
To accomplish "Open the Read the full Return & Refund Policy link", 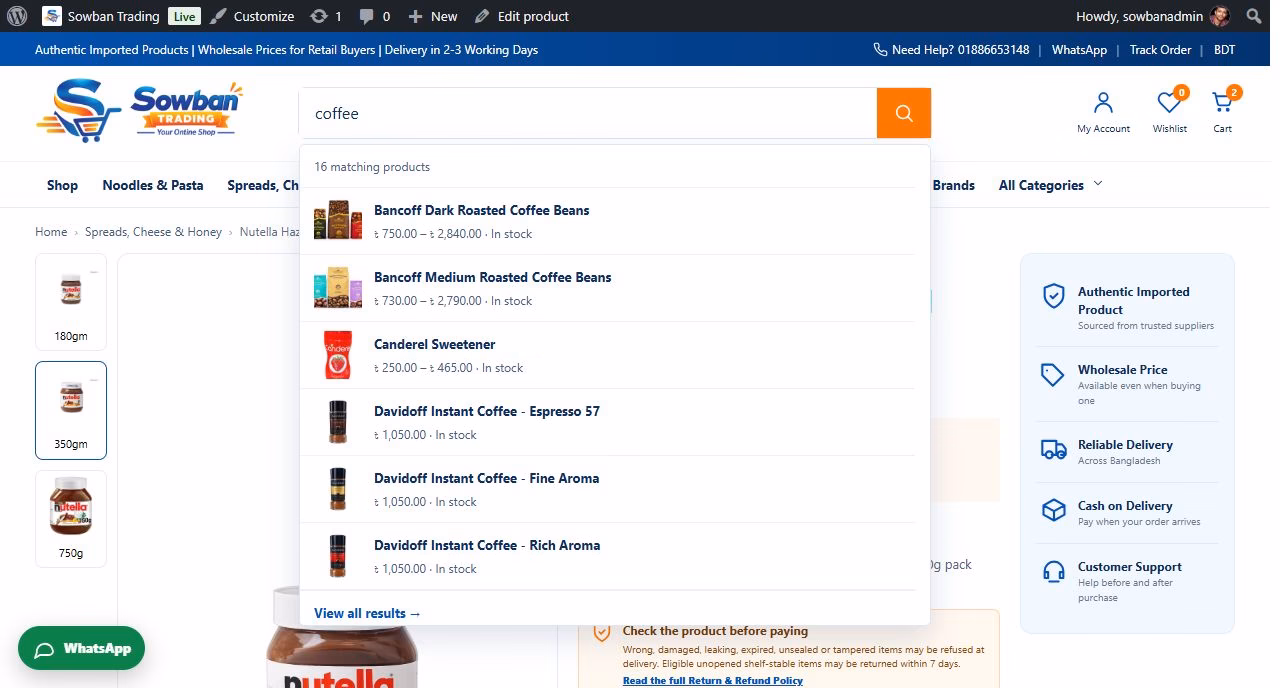I will [x=713, y=681].
